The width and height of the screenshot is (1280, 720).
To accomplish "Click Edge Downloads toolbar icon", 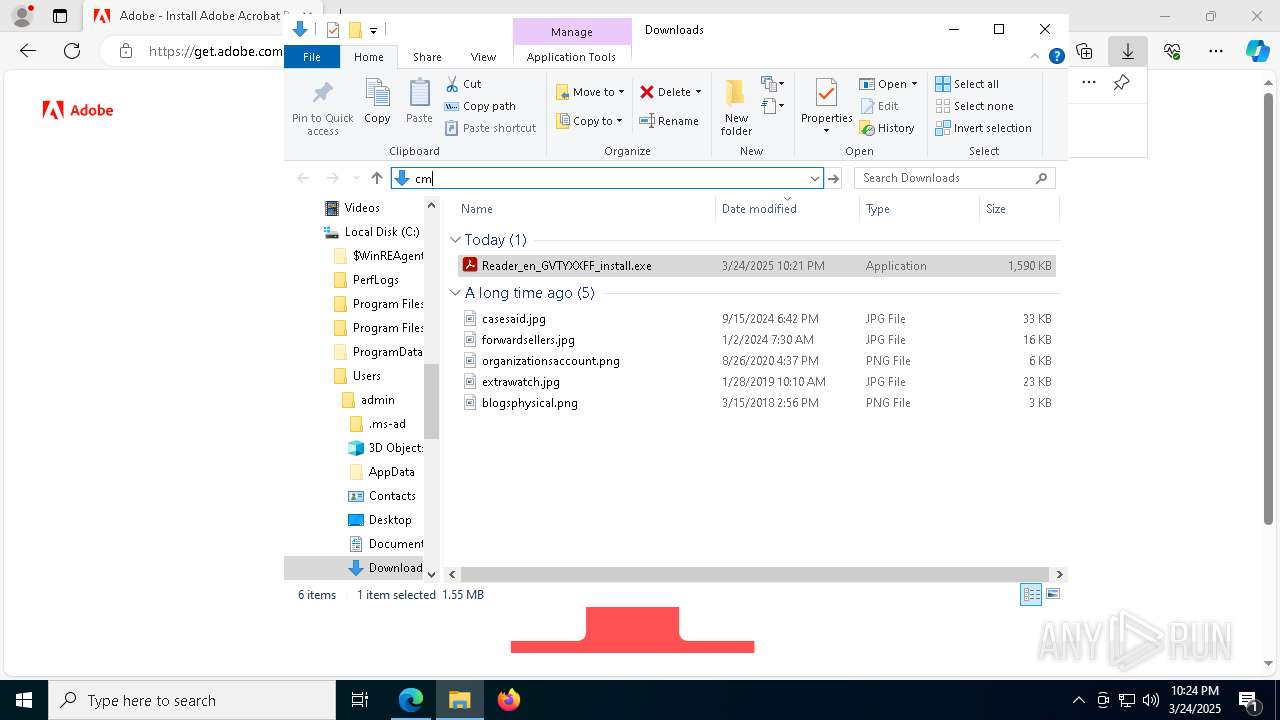I will coord(1128,51).
